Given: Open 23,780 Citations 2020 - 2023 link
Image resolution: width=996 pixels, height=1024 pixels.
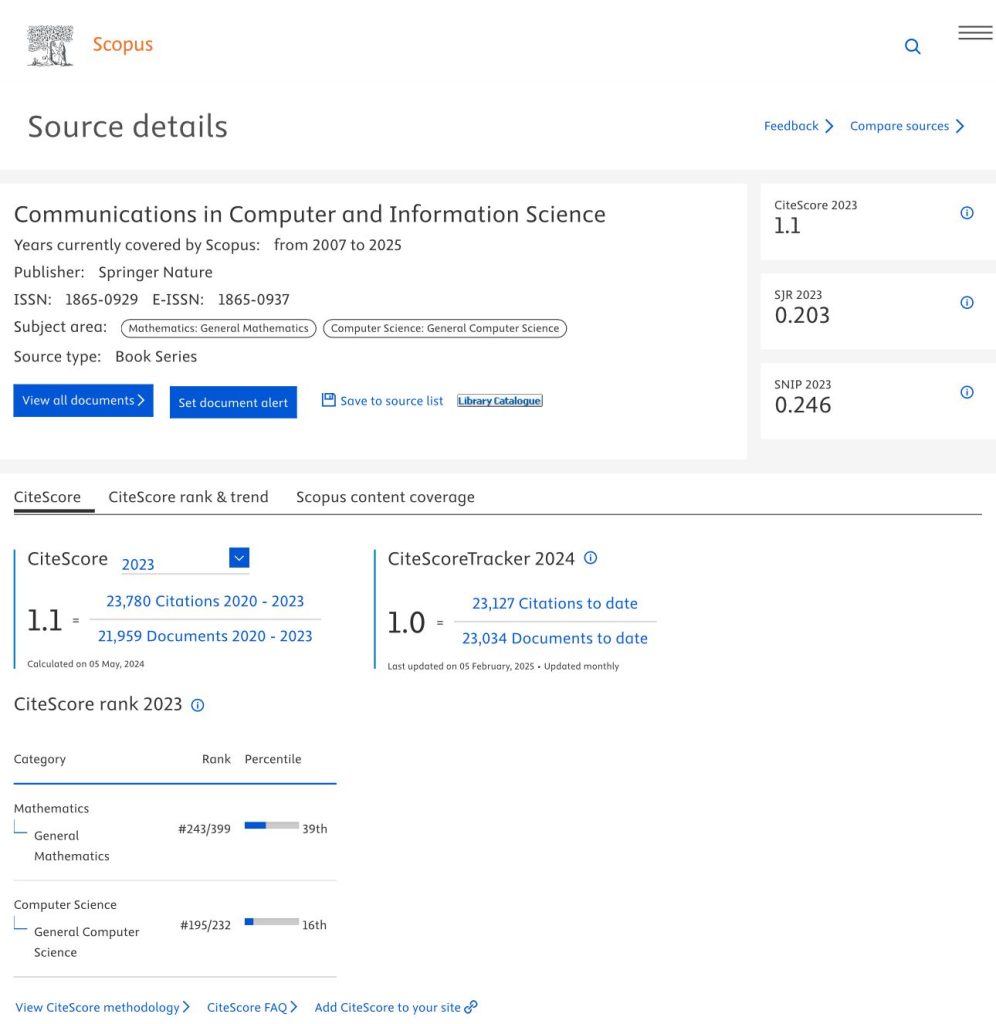Looking at the screenshot, I should pyautogui.click(x=205, y=601).
